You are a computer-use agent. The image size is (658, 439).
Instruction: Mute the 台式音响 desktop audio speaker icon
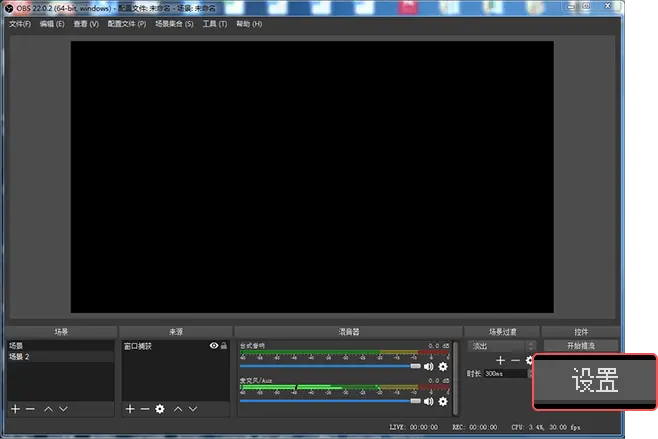click(x=428, y=367)
